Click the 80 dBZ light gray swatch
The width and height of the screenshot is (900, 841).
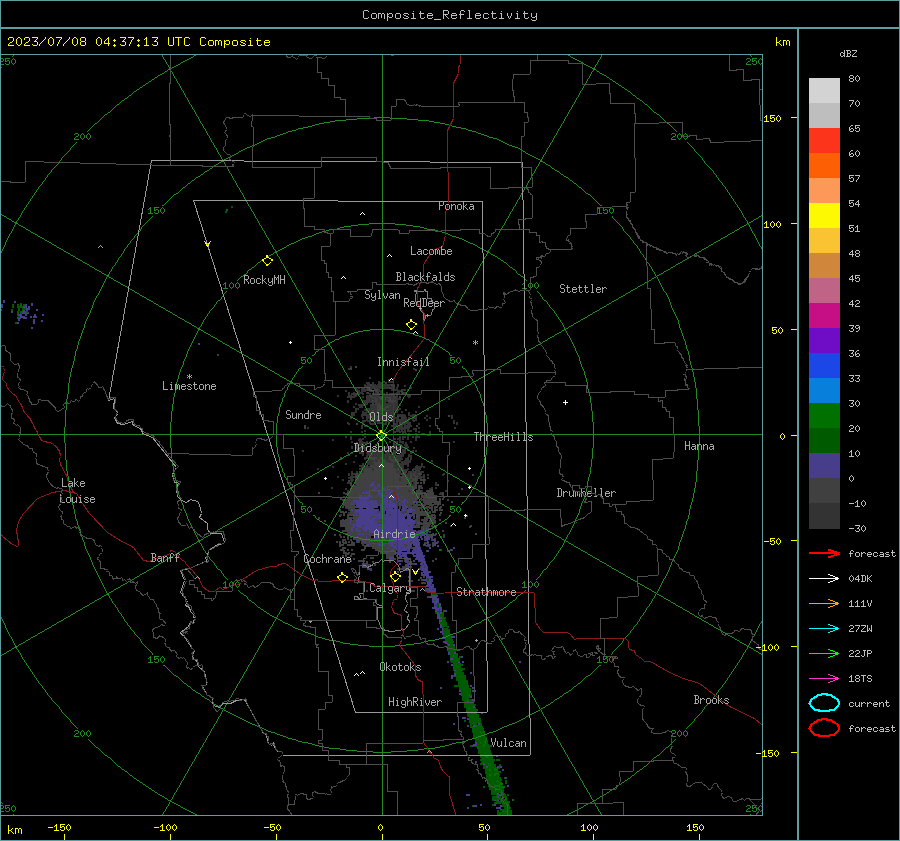pos(824,90)
